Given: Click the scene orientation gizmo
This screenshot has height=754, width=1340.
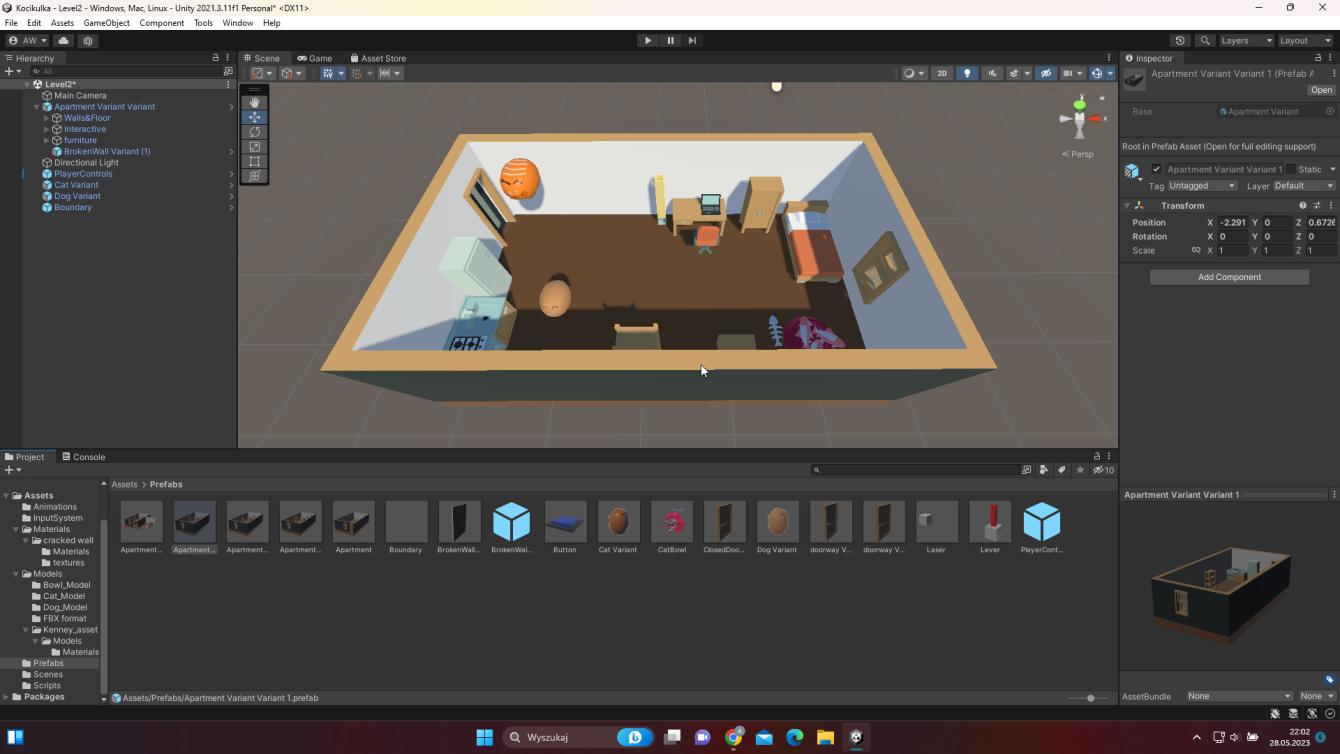Looking at the screenshot, I should (1080, 118).
